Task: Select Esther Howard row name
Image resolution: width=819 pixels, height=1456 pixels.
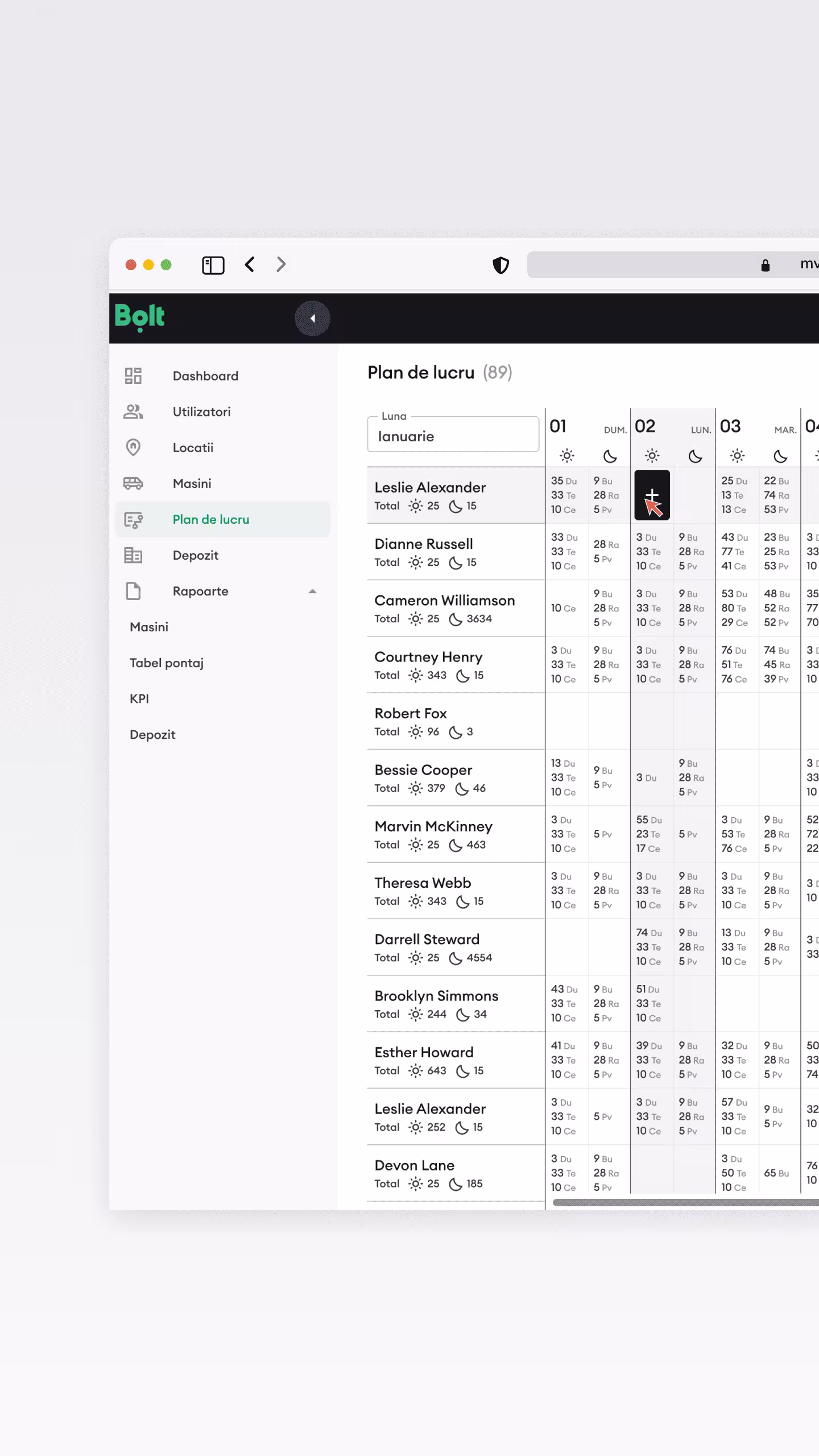Action: 424,1052
